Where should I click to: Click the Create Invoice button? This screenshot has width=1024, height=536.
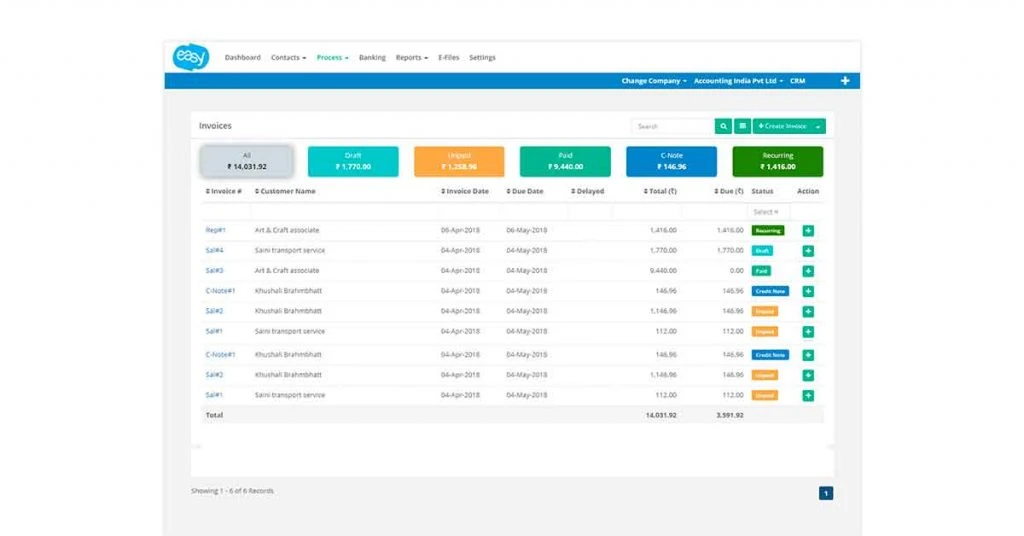tap(782, 126)
